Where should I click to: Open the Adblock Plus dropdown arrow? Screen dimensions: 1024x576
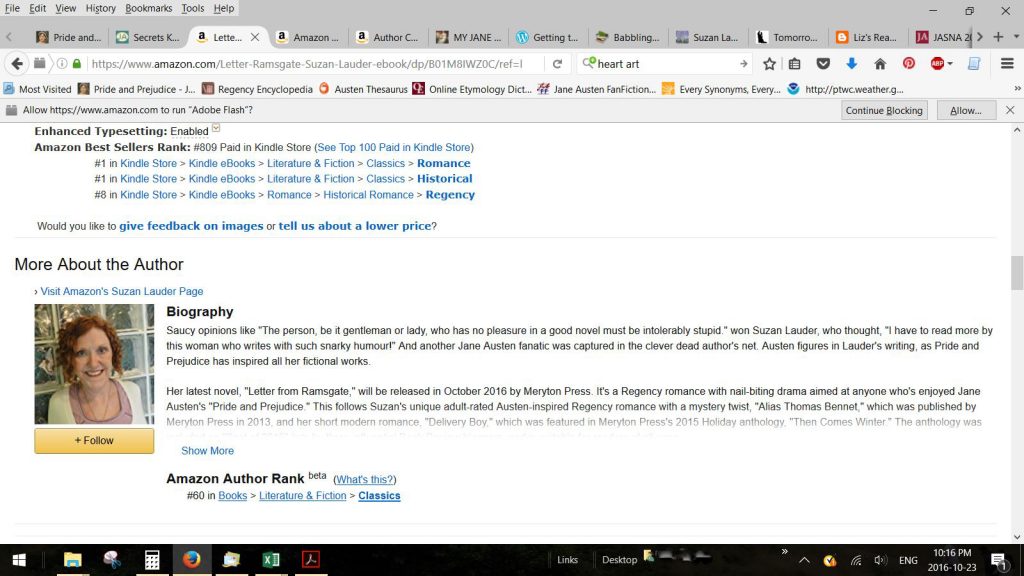click(x=950, y=64)
